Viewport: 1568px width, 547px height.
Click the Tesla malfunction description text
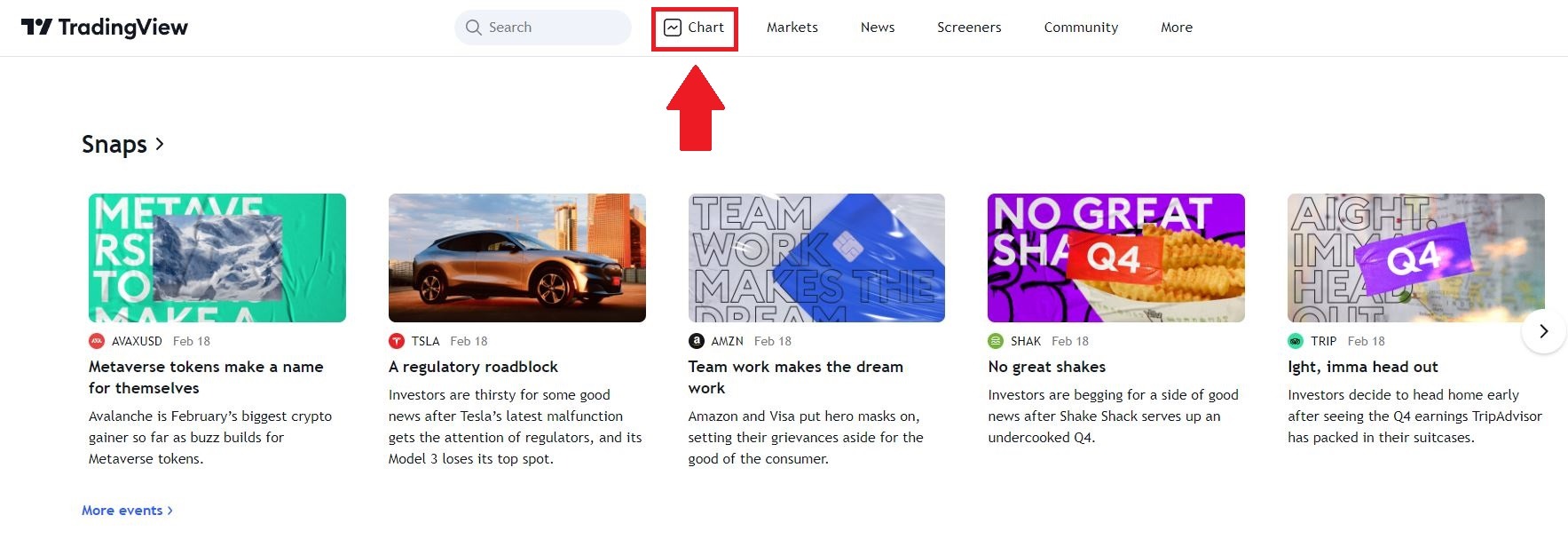(516, 427)
